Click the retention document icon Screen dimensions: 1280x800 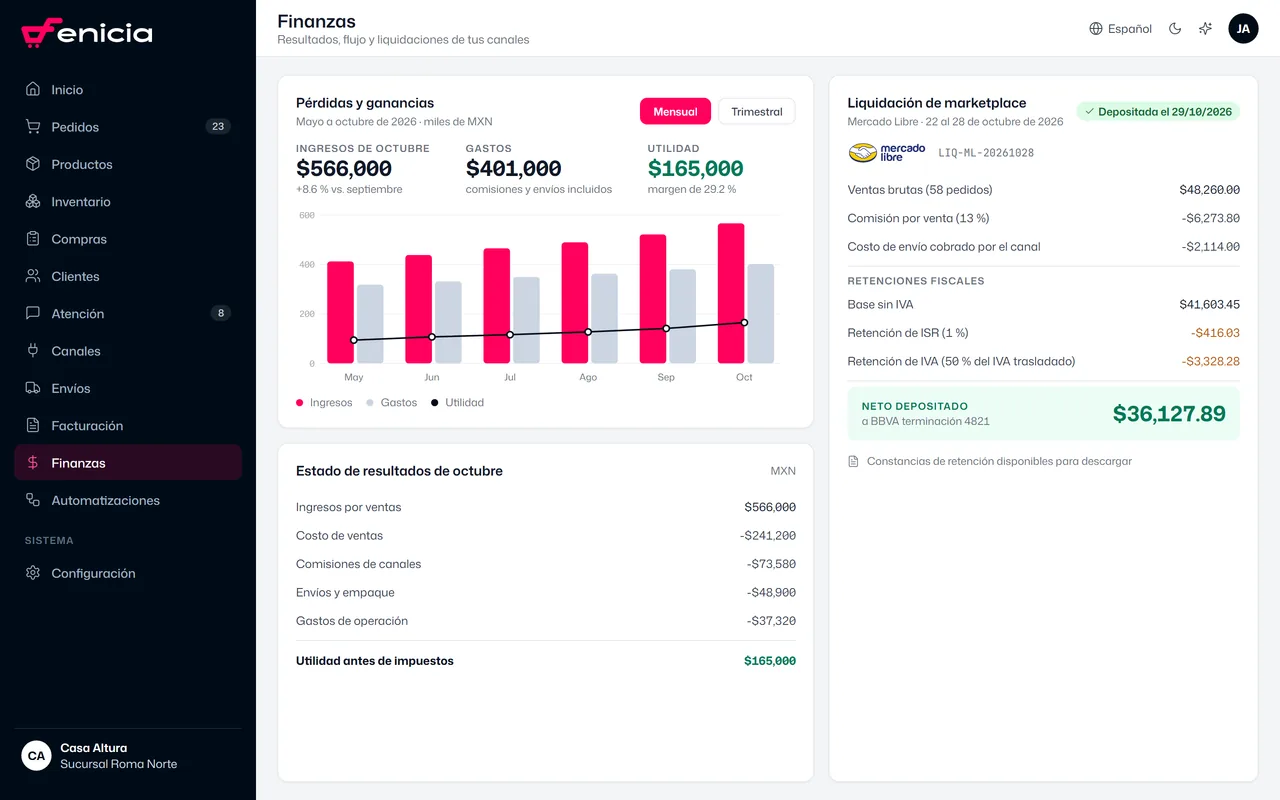[x=853, y=461]
